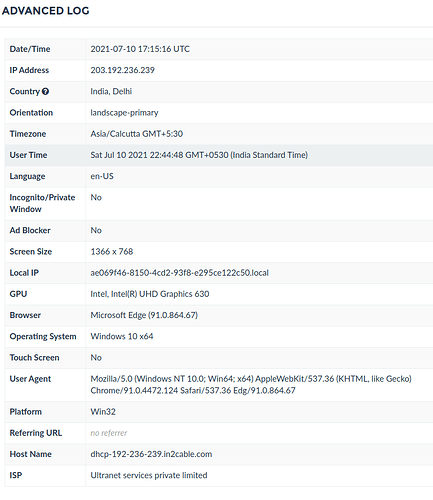
Task: Select the landscape-primary orientation value
Action: [x=124, y=113]
